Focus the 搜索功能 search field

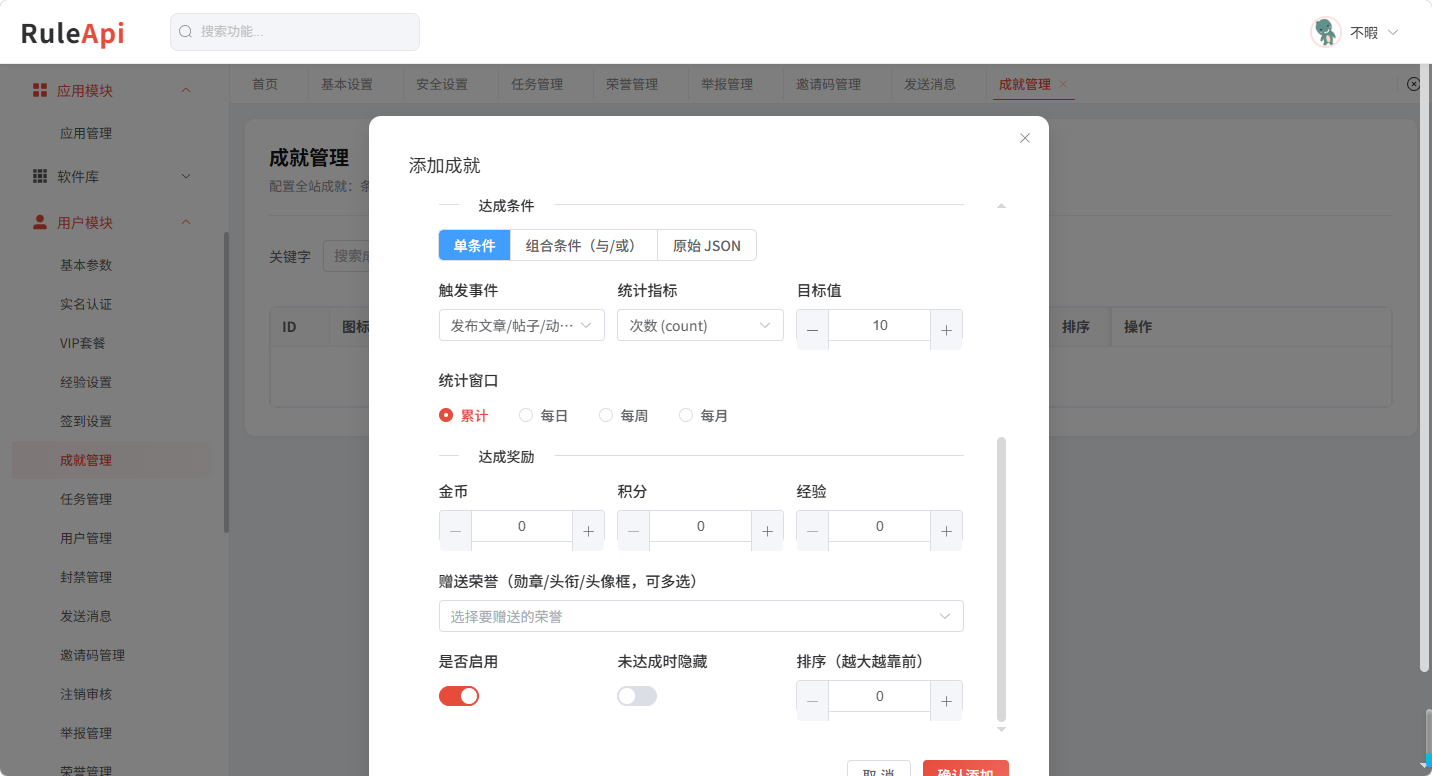[295, 32]
